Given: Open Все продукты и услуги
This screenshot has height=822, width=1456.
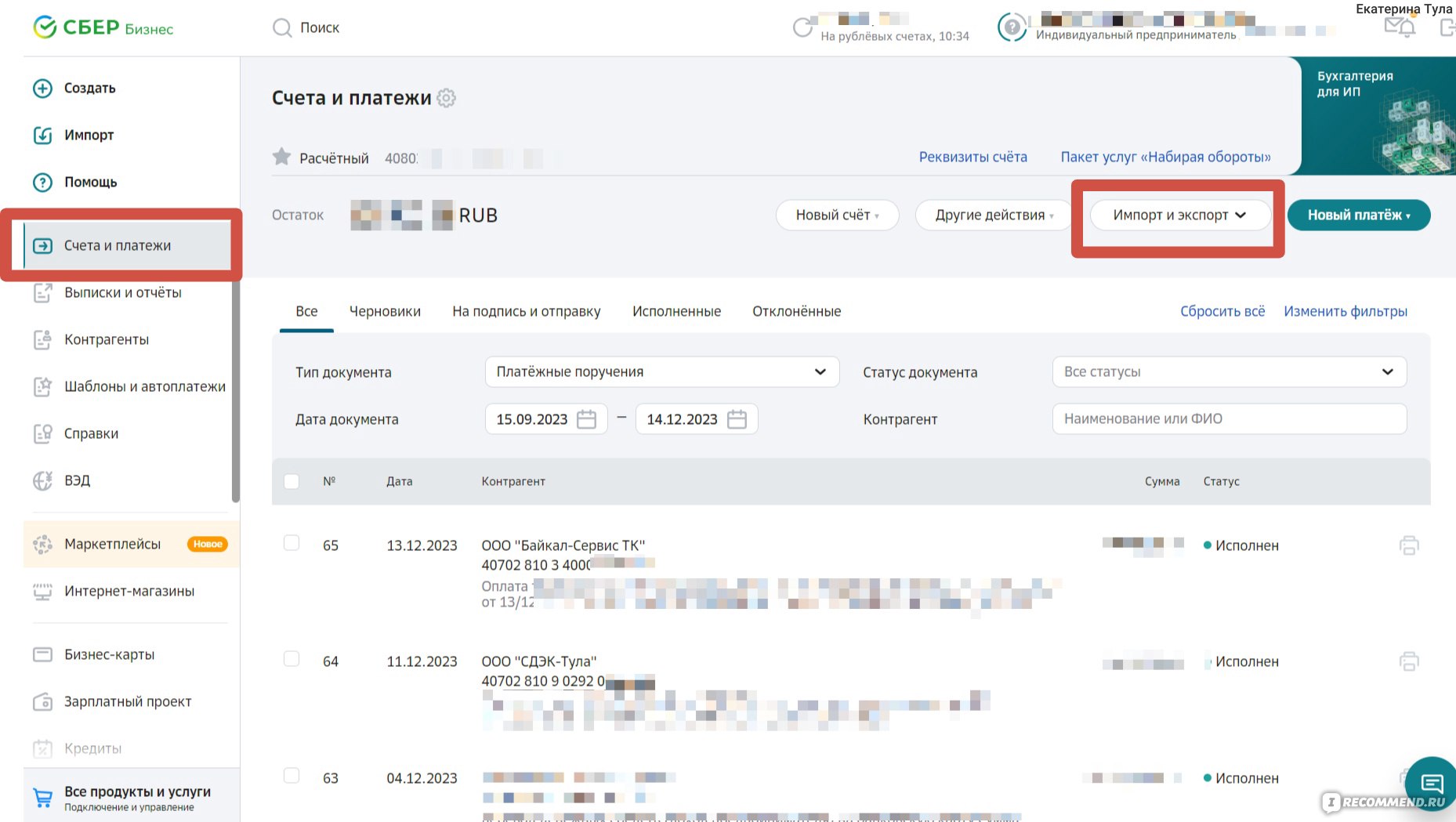Looking at the screenshot, I should [132, 798].
